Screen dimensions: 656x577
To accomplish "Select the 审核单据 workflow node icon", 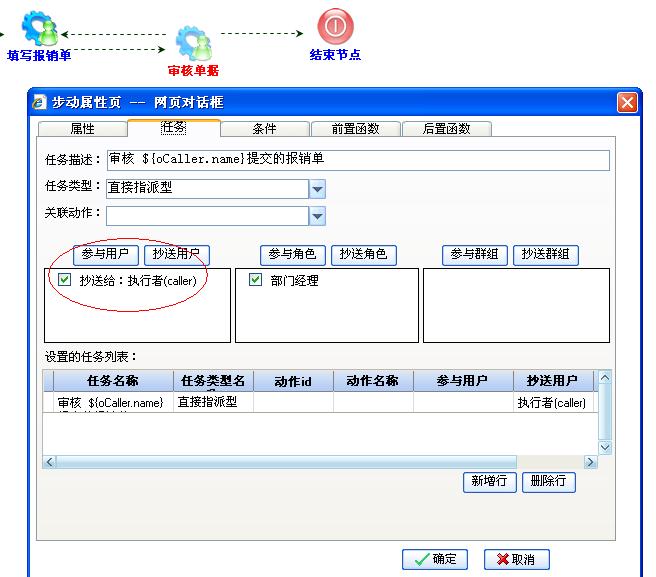I will 194,43.
